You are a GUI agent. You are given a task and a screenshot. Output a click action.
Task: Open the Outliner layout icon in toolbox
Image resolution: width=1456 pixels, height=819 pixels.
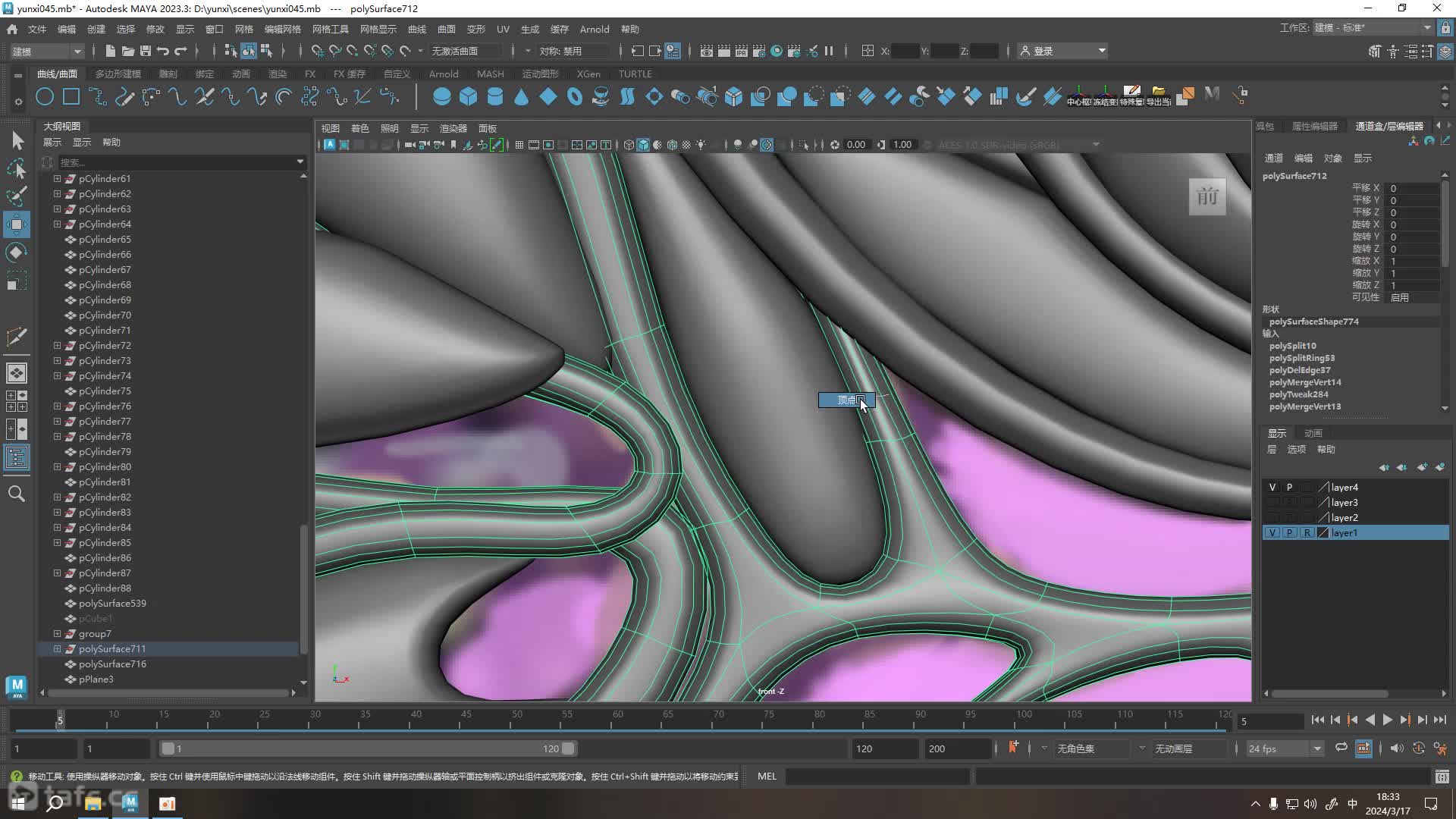pyautogui.click(x=17, y=457)
